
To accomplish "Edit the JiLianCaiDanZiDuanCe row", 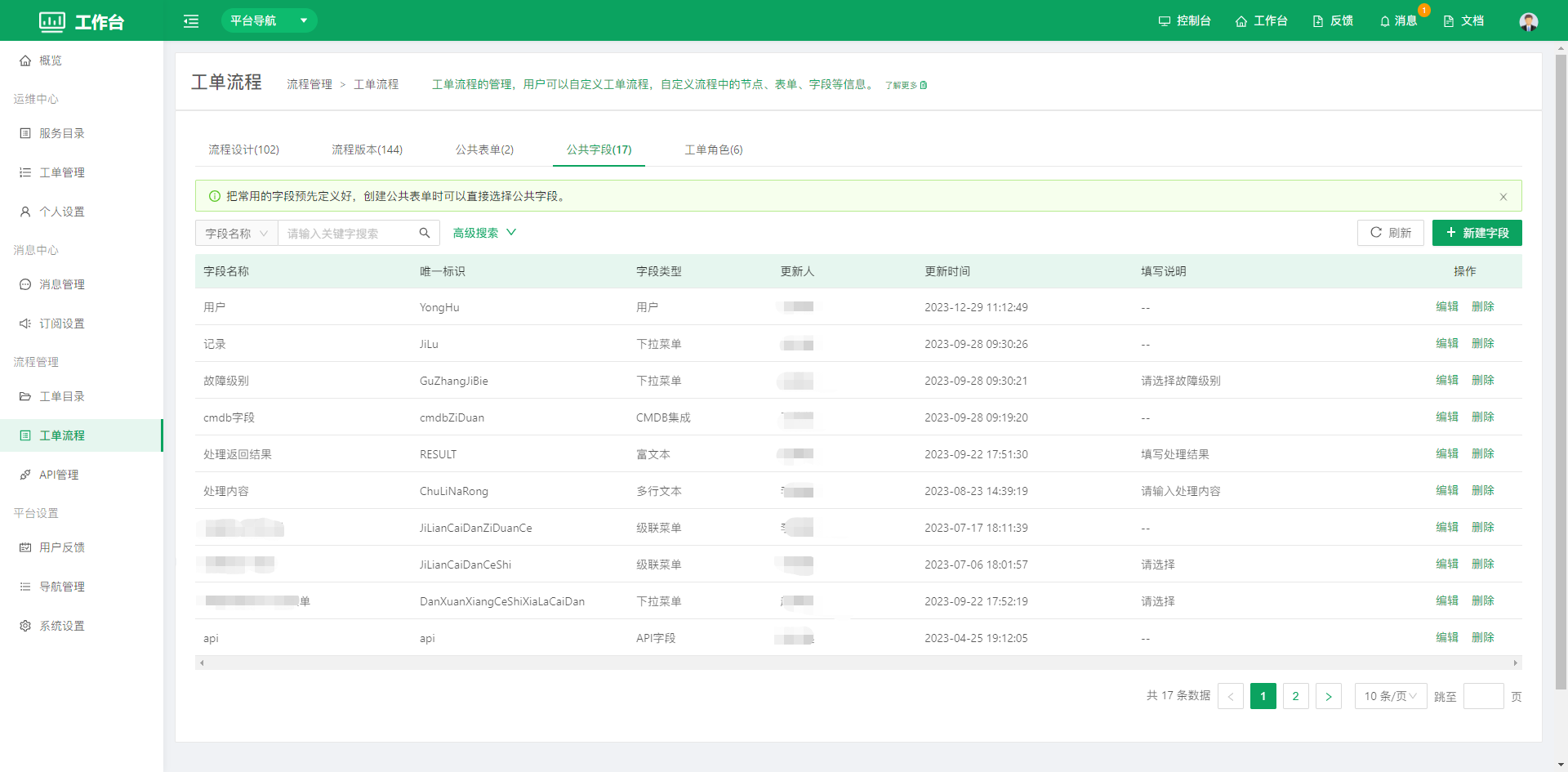I will click(x=1447, y=527).
